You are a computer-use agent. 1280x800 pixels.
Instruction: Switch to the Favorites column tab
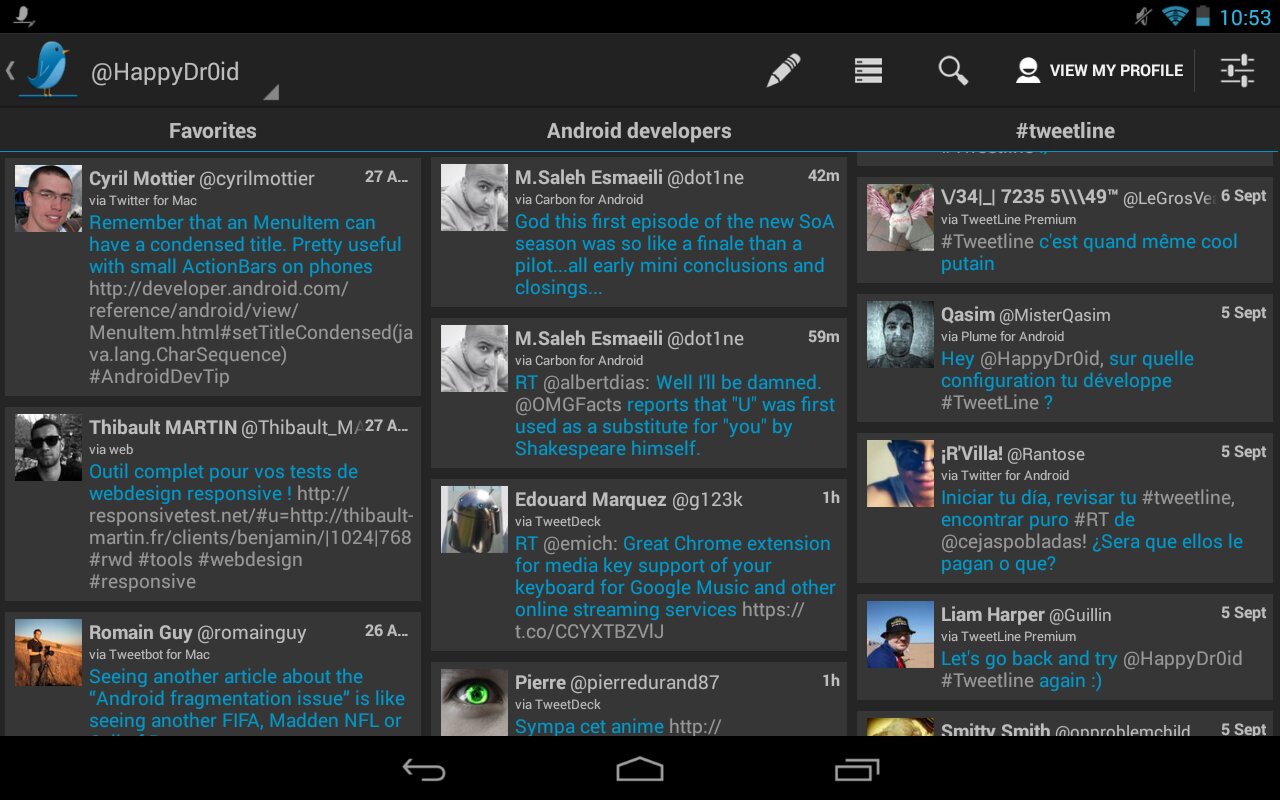(x=212, y=131)
